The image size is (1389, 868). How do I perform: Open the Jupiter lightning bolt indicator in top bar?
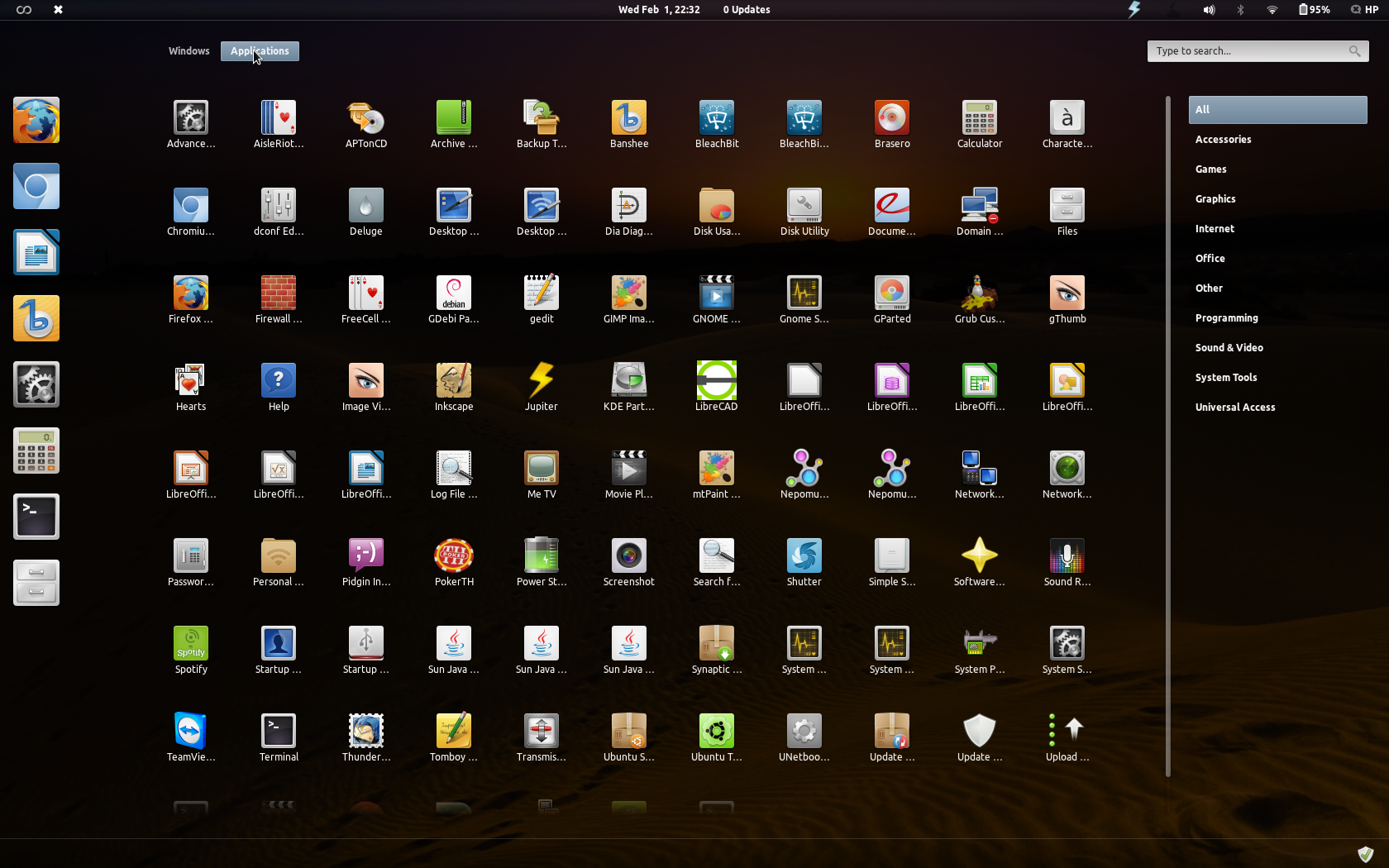coord(1134,10)
